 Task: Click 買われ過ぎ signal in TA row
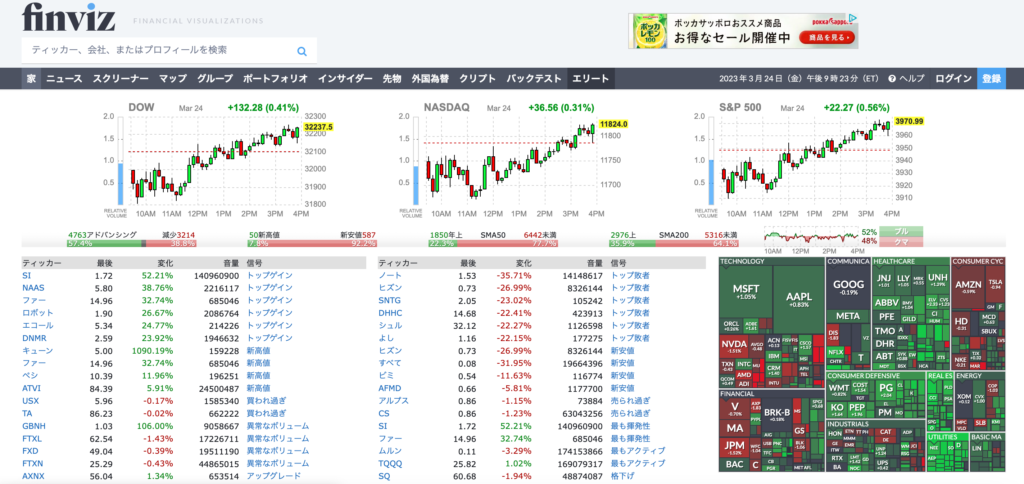(266, 413)
